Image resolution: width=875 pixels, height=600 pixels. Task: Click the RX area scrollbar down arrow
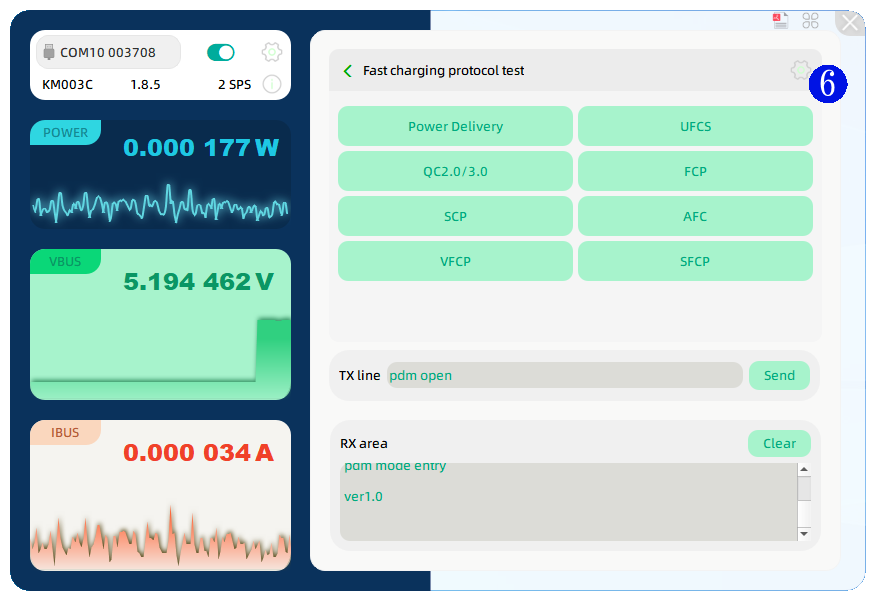pyautogui.click(x=804, y=534)
